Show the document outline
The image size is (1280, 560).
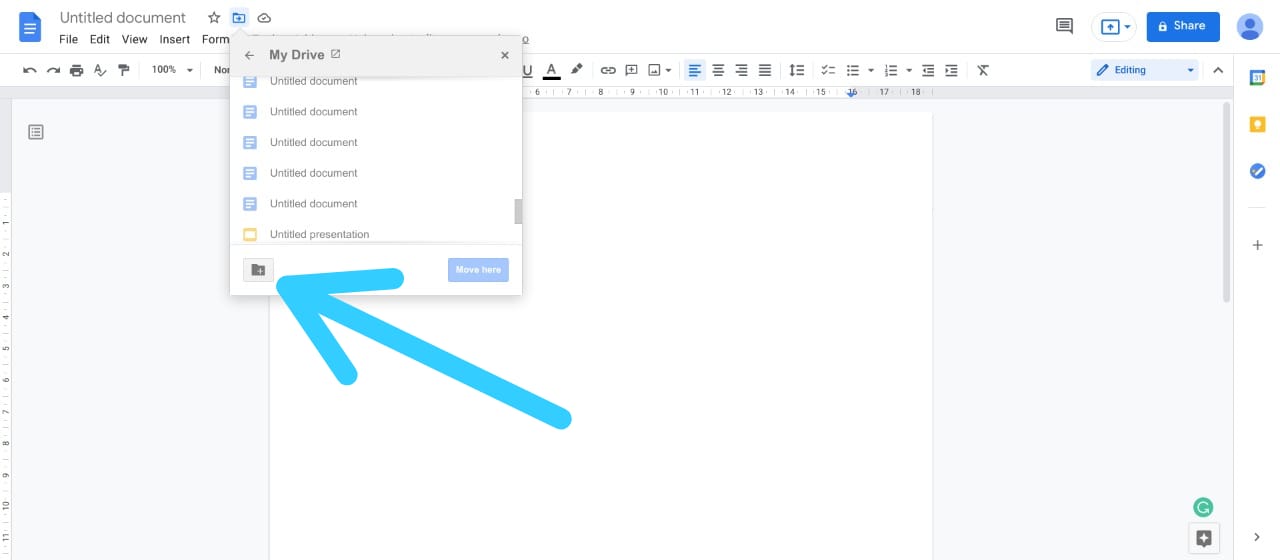tap(36, 132)
